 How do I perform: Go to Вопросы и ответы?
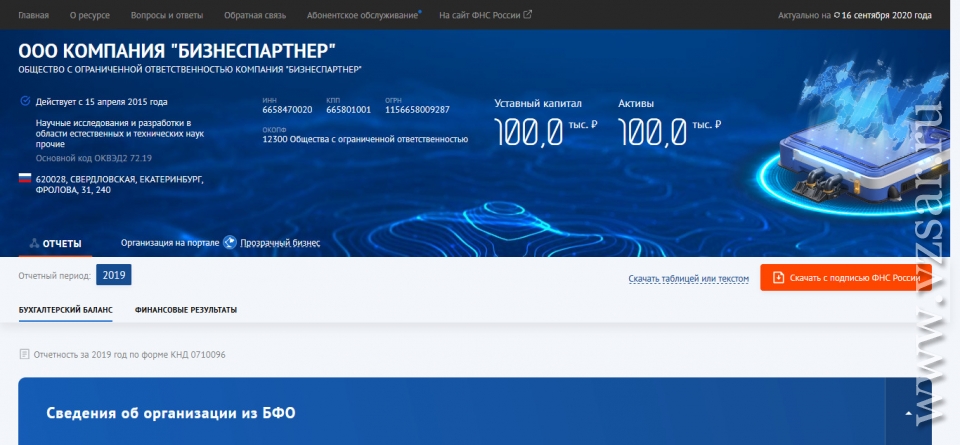pos(167,15)
